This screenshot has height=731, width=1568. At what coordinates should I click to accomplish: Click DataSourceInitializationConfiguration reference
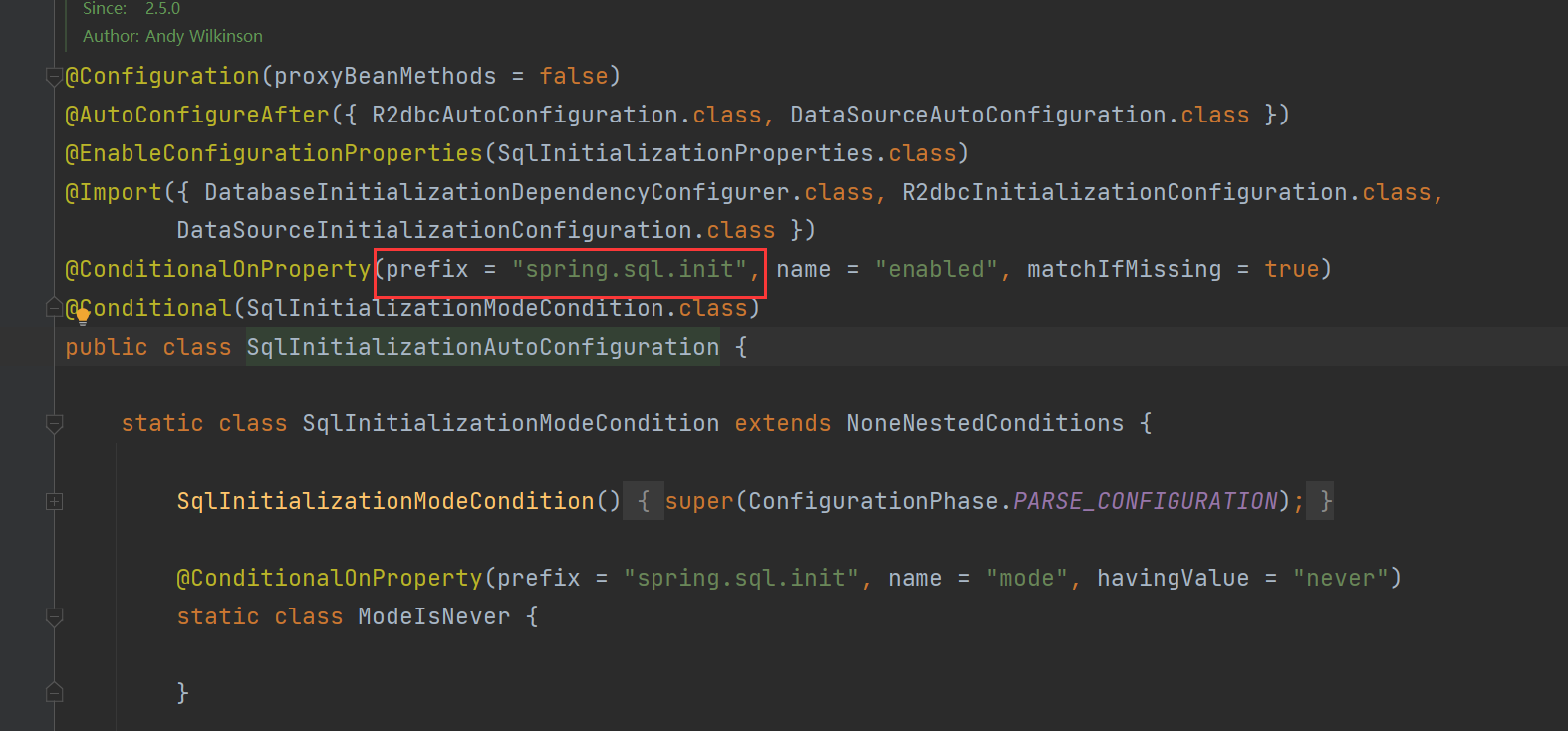(434, 230)
